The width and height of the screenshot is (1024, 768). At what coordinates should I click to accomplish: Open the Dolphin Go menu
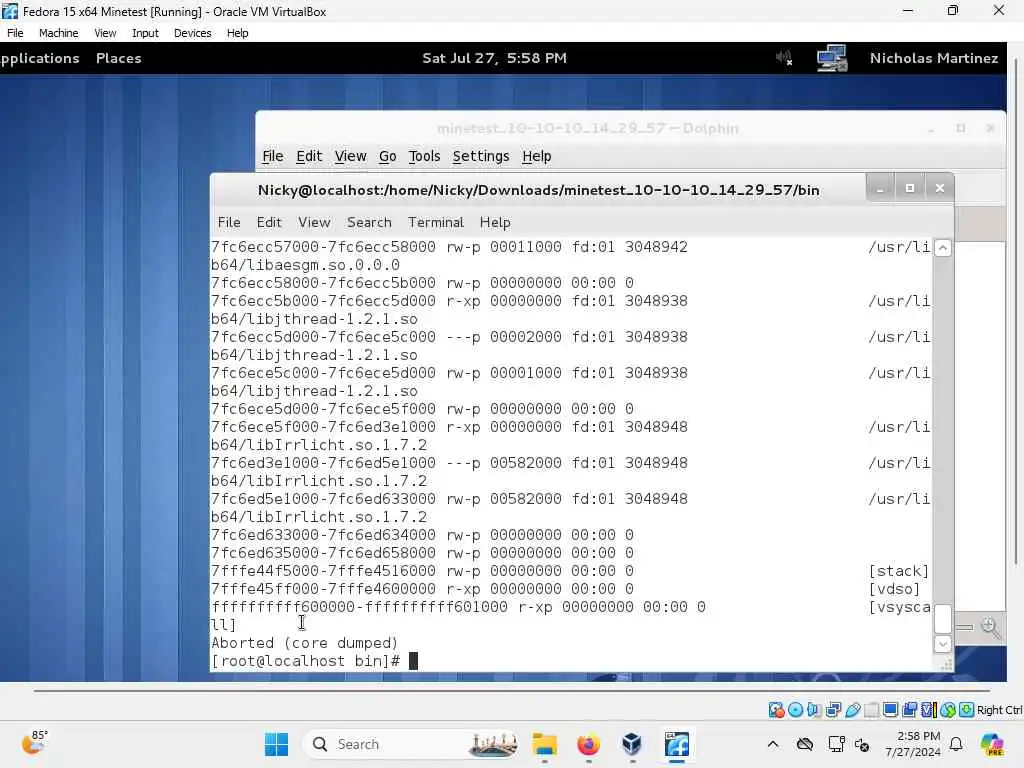(387, 156)
